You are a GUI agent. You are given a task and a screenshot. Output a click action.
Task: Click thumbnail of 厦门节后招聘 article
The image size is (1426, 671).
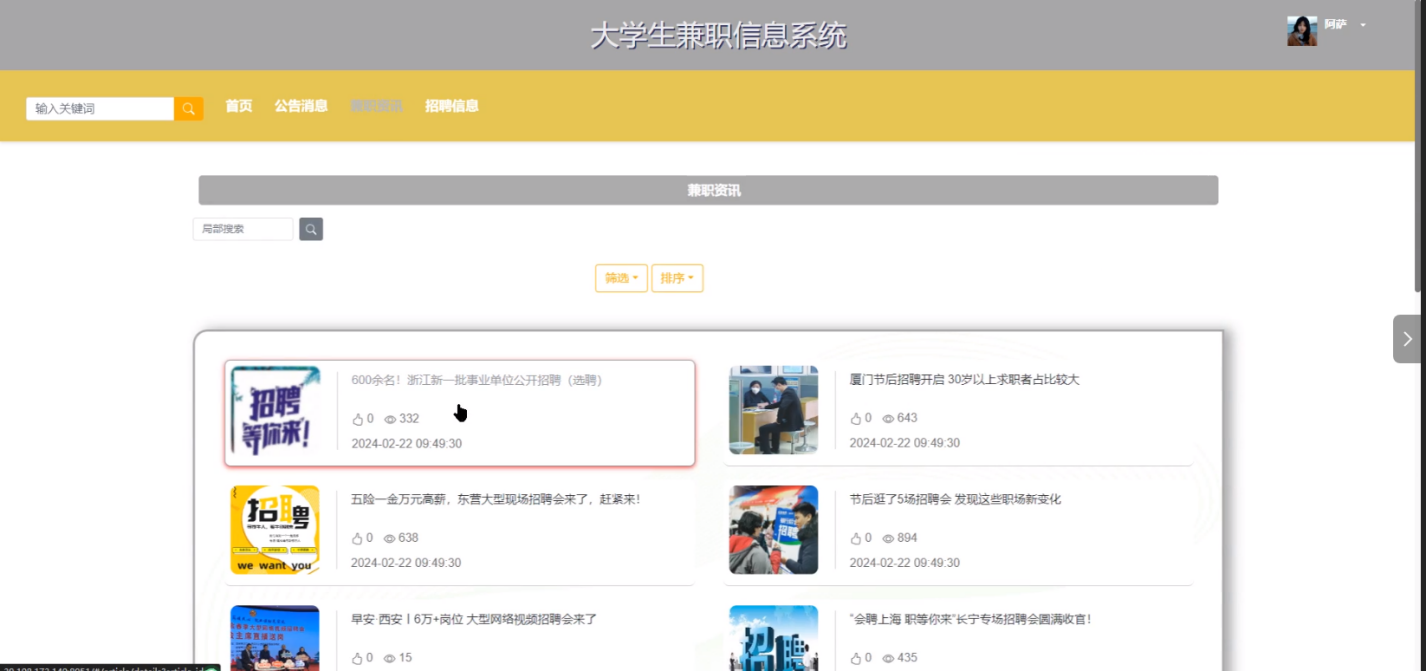click(773, 410)
